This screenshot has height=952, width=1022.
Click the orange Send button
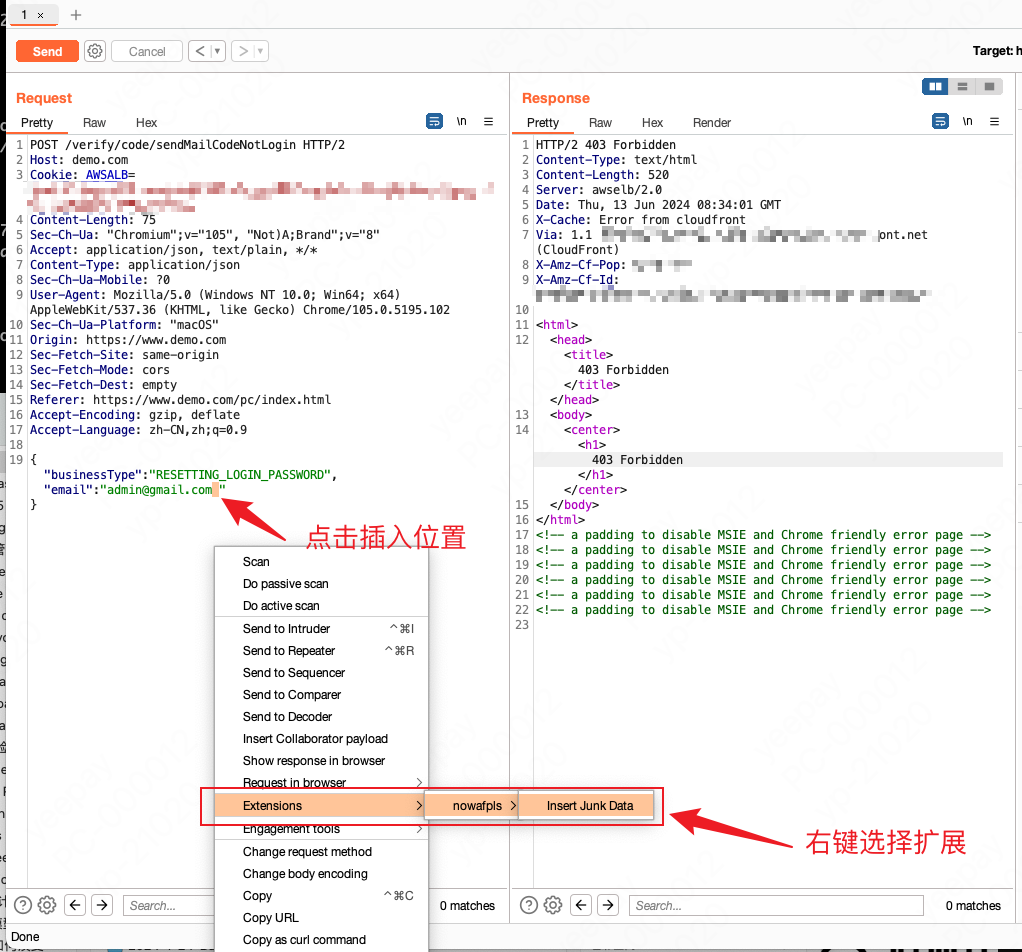(47, 51)
